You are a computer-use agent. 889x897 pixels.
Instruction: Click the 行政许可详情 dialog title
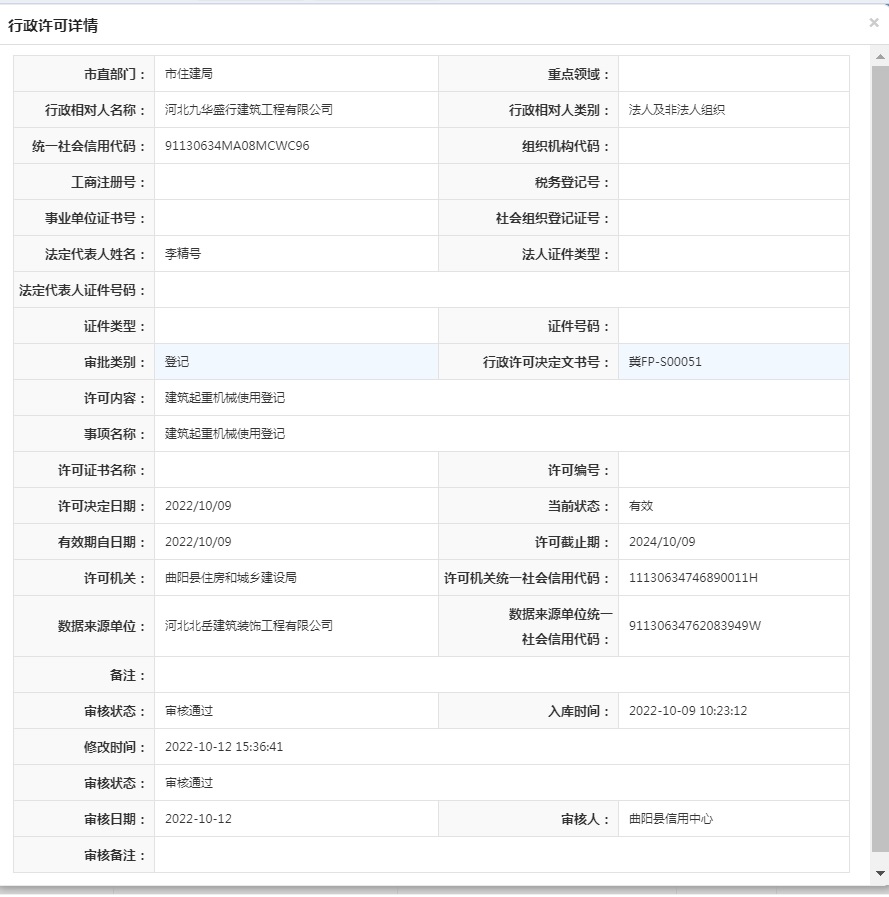[x=53, y=25]
